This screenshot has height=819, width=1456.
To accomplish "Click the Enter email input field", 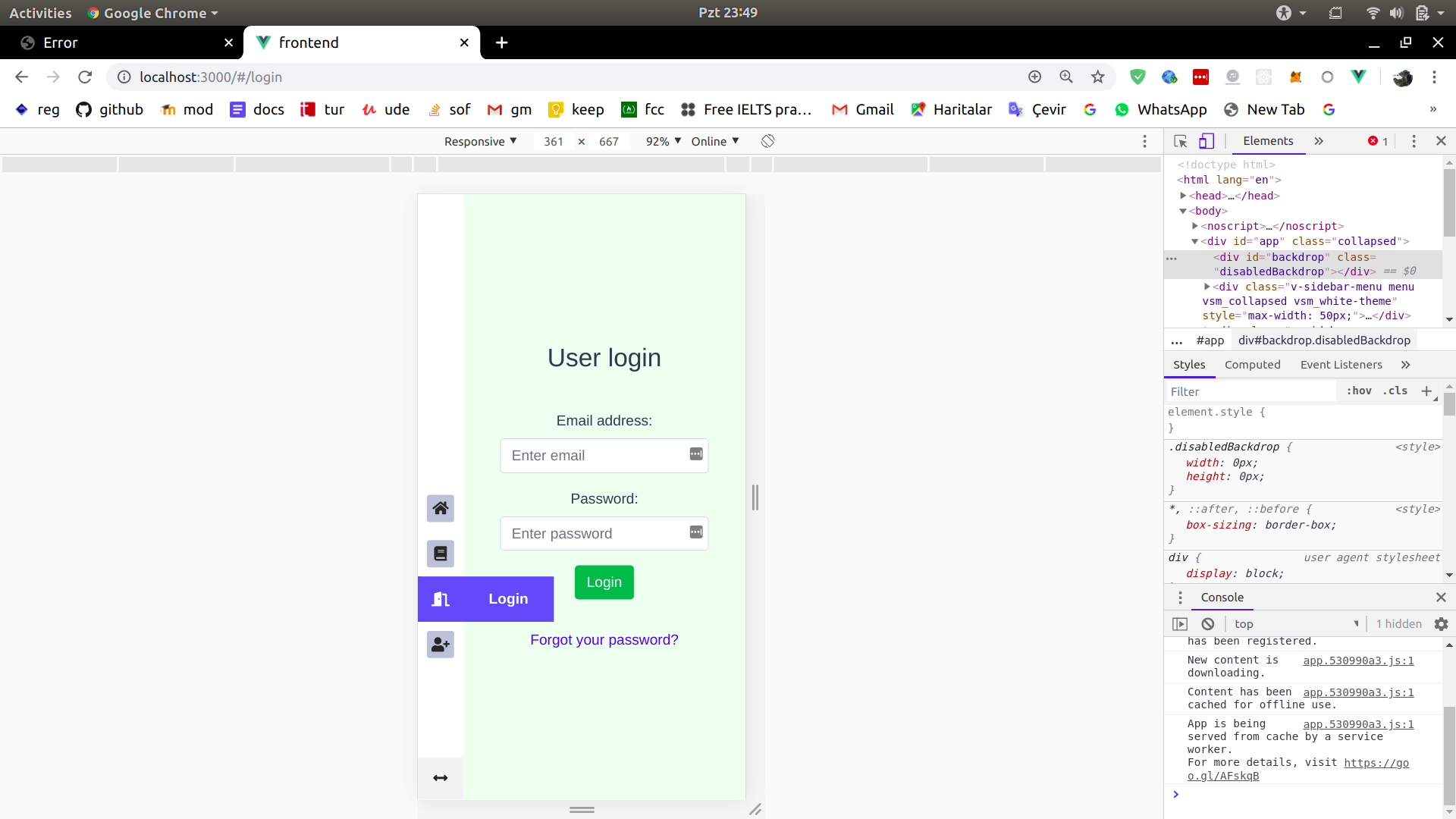I will [x=595, y=456].
